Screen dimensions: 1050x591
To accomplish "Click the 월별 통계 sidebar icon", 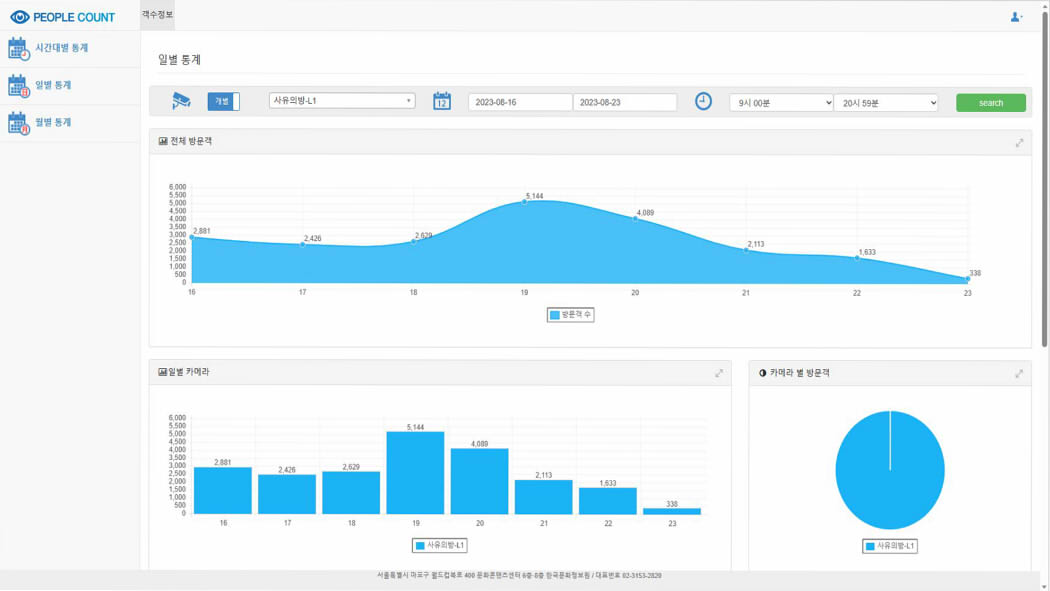I will (18, 122).
